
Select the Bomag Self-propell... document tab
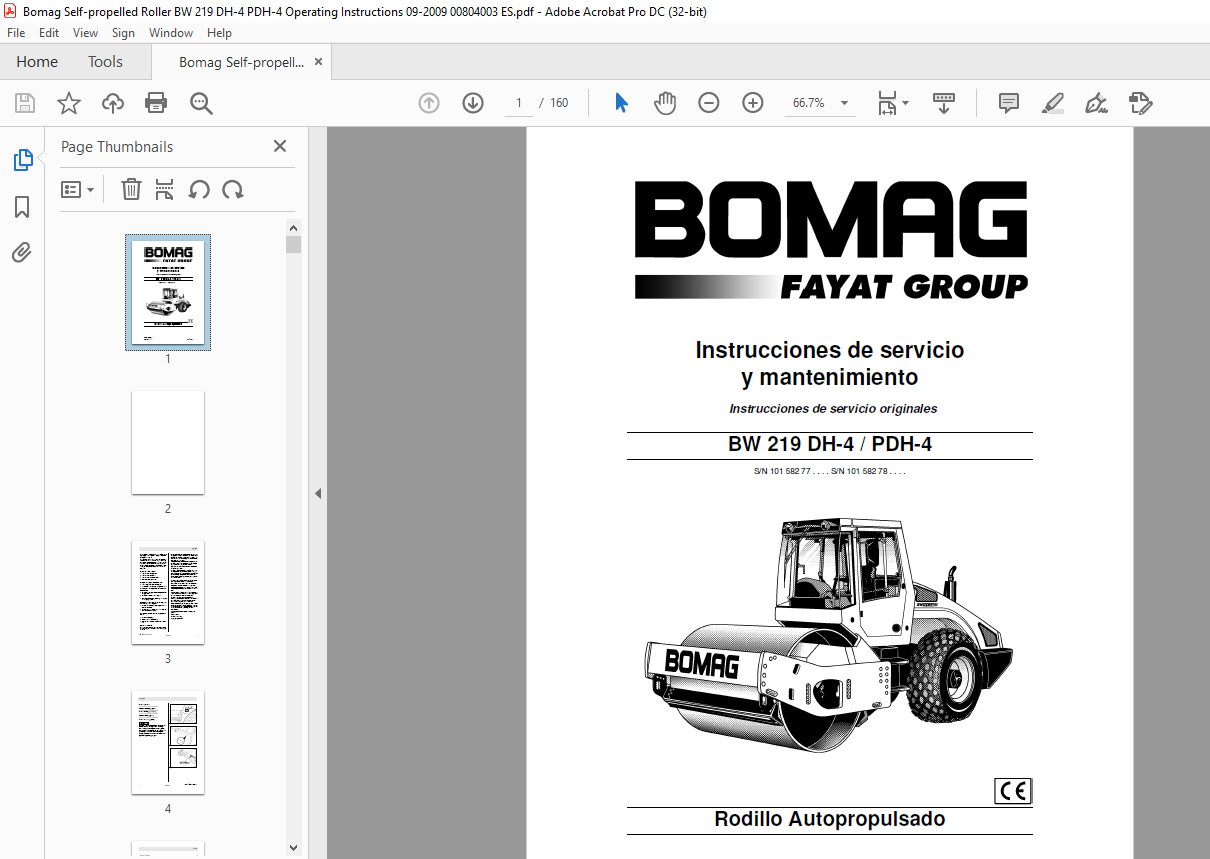click(241, 62)
